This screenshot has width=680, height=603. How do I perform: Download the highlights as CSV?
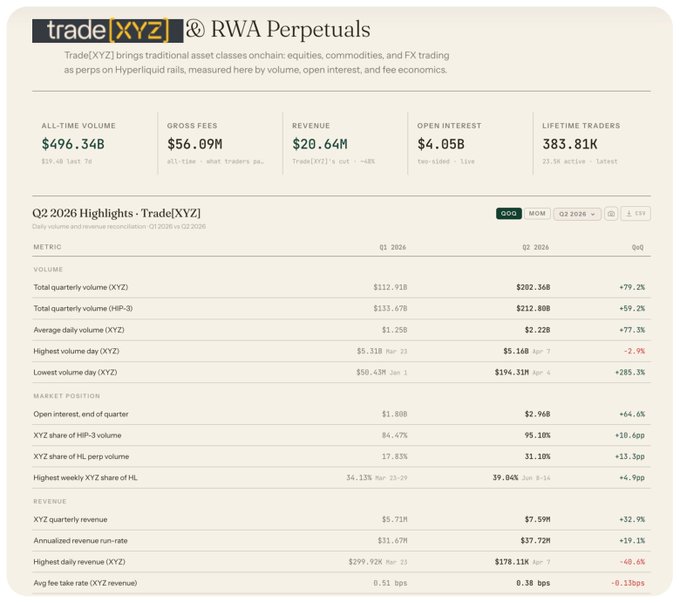(635, 213)
